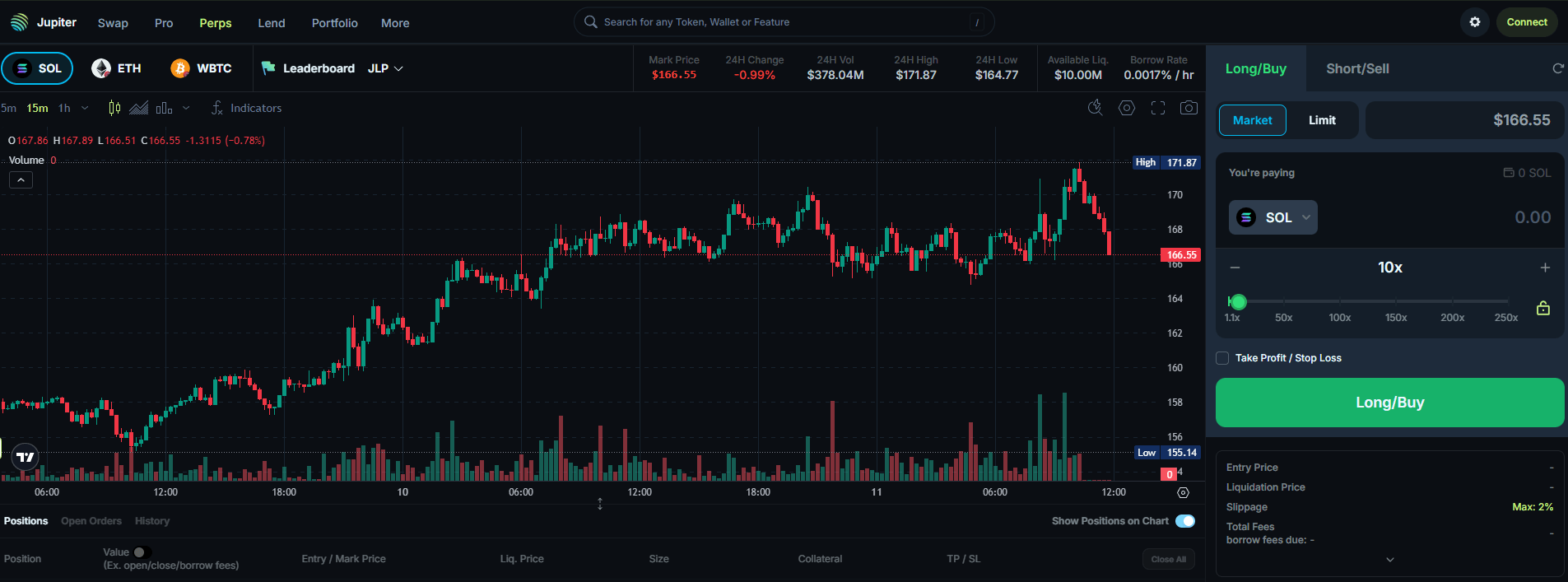Increase leverage with plus button
This screenshot has height=582, width=1568.
coord(1545,268)
